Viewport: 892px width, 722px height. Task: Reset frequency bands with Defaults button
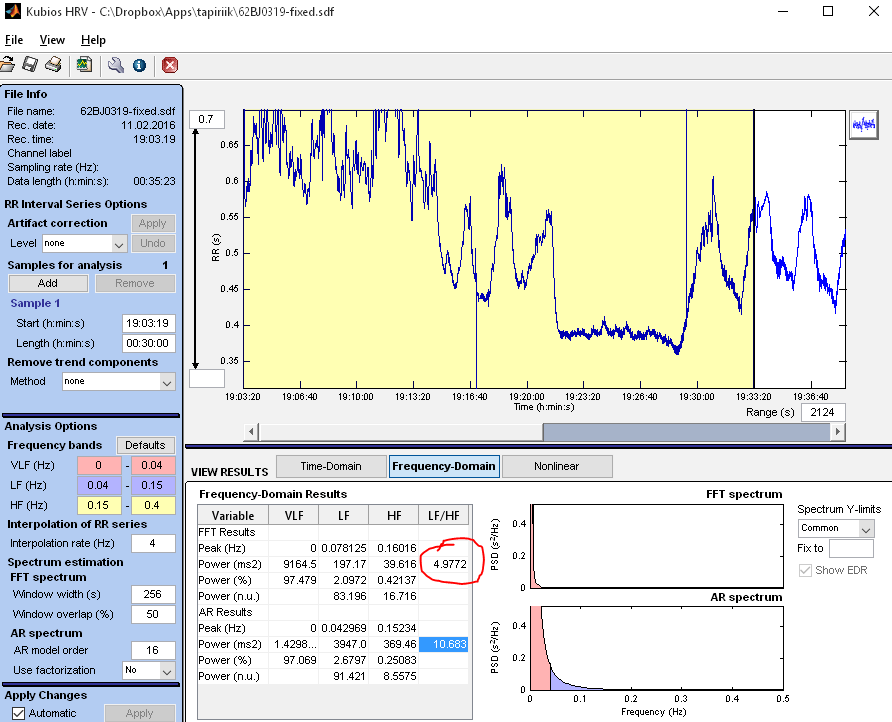pos(146,445)
